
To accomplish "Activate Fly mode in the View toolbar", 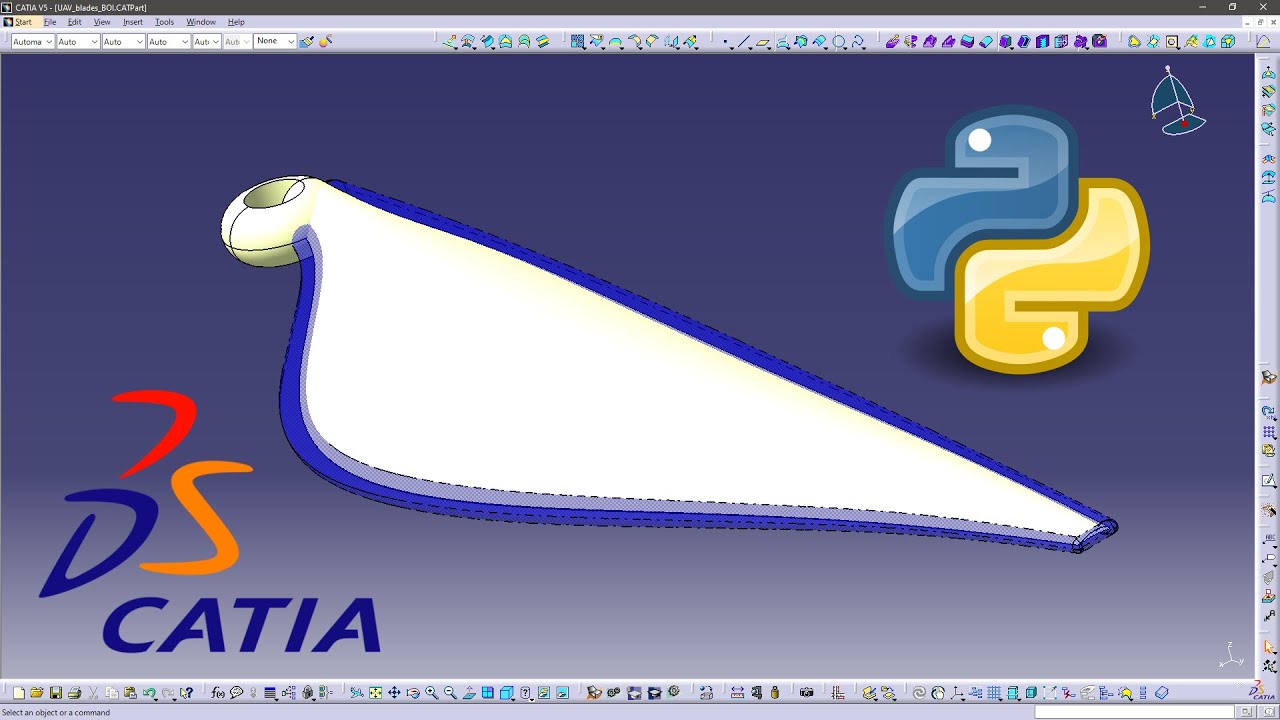I will point(356,692).
